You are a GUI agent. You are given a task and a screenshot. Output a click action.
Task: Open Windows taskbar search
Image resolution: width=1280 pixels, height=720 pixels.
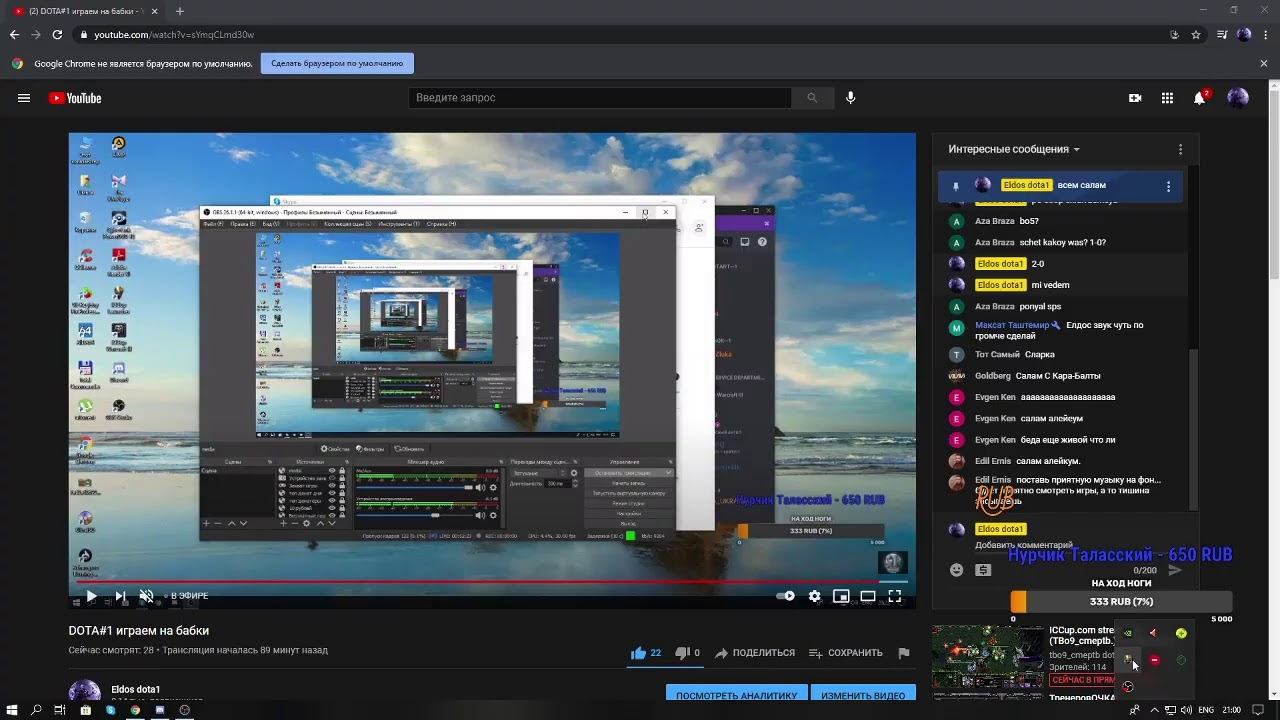36,710
